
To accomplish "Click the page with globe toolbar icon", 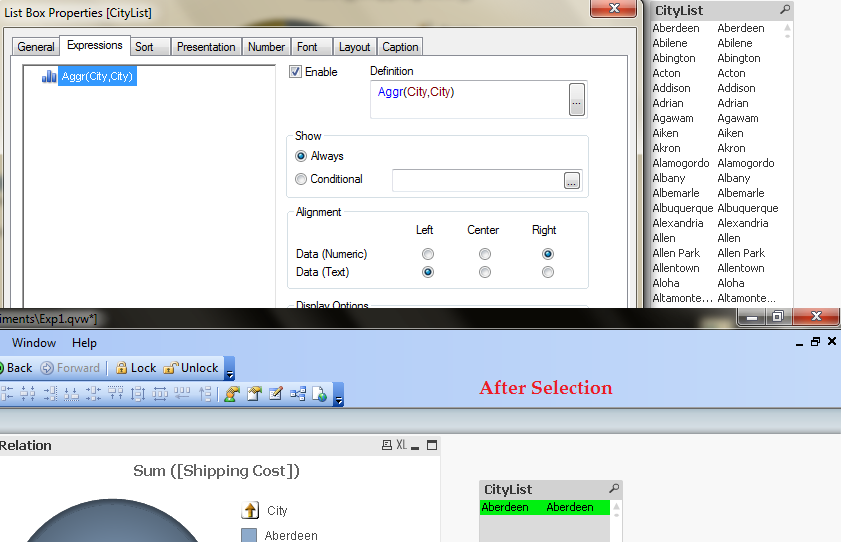I will (x=320, y=394).
